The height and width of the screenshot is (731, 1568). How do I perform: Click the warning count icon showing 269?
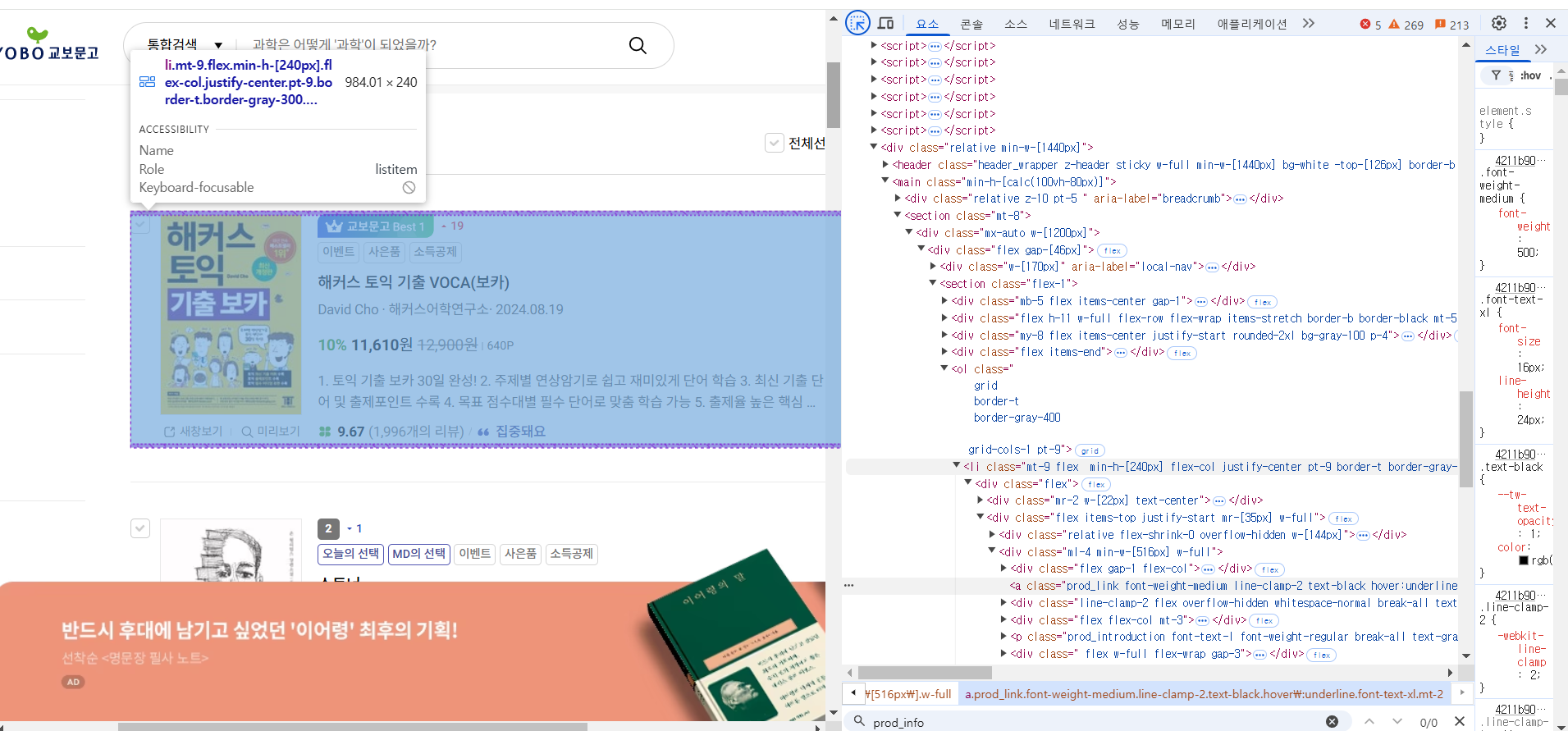(1394, 24)
